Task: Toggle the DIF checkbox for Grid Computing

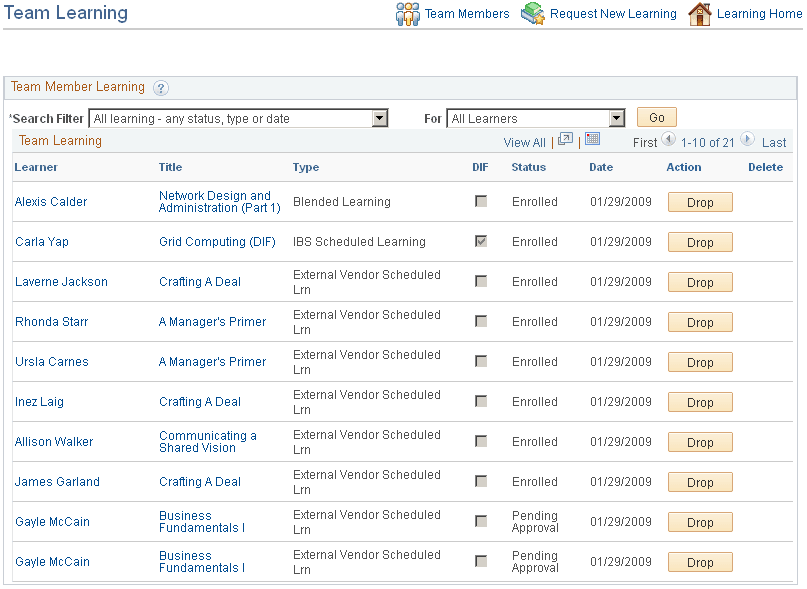Action: click(x=481, y=242)
